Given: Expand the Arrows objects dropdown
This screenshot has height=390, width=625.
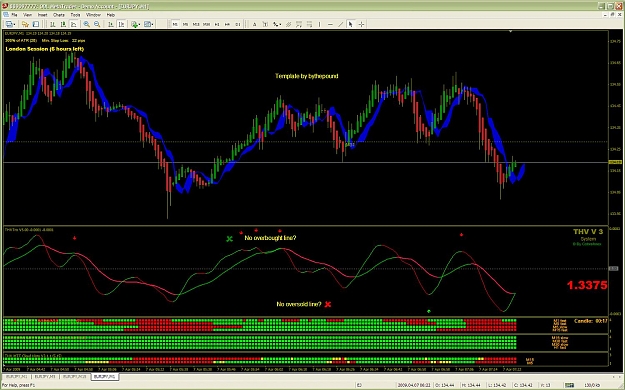Looking at the screenshot, I should click(280, 25).
